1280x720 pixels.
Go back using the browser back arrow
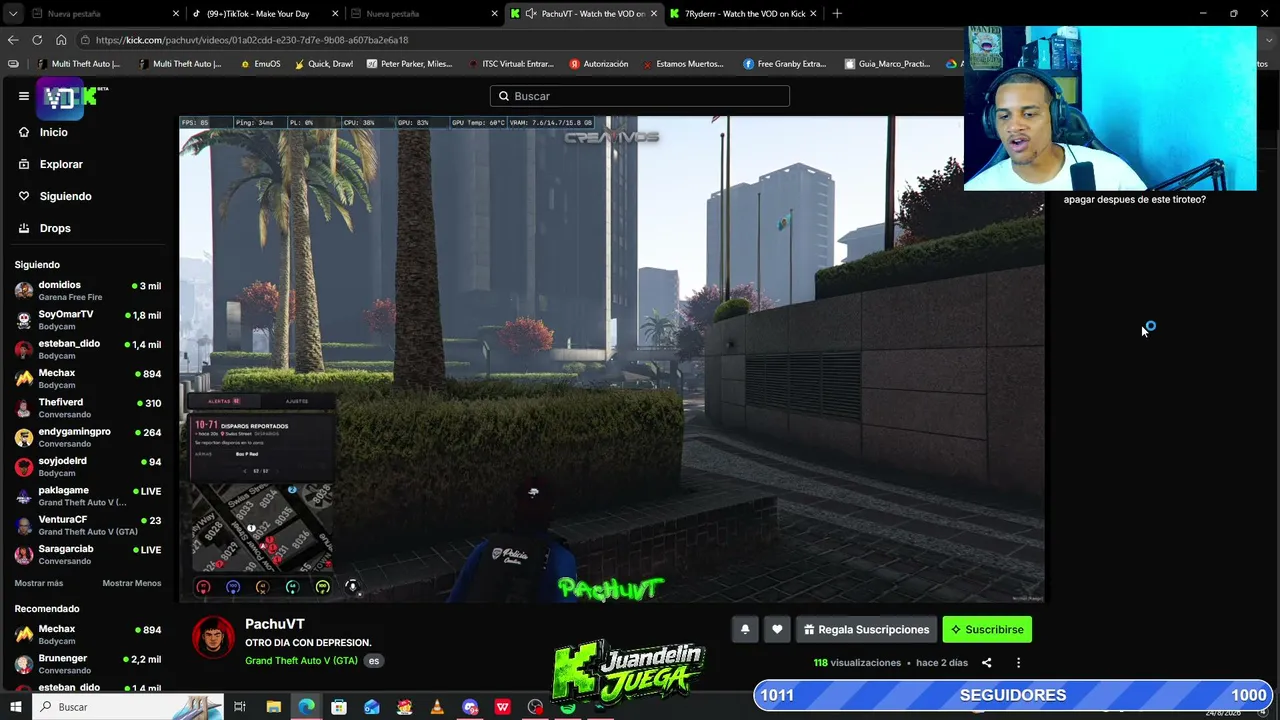(13, 40)
